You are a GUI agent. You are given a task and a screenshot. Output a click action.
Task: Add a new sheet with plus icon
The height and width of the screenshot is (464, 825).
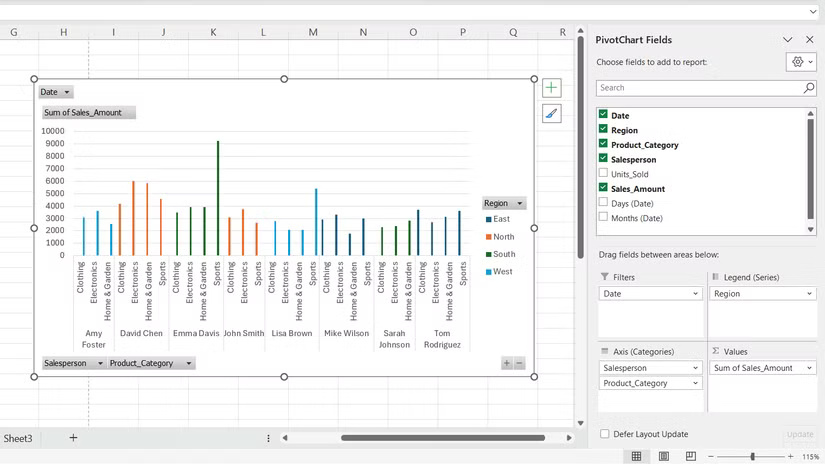point(73,438)
